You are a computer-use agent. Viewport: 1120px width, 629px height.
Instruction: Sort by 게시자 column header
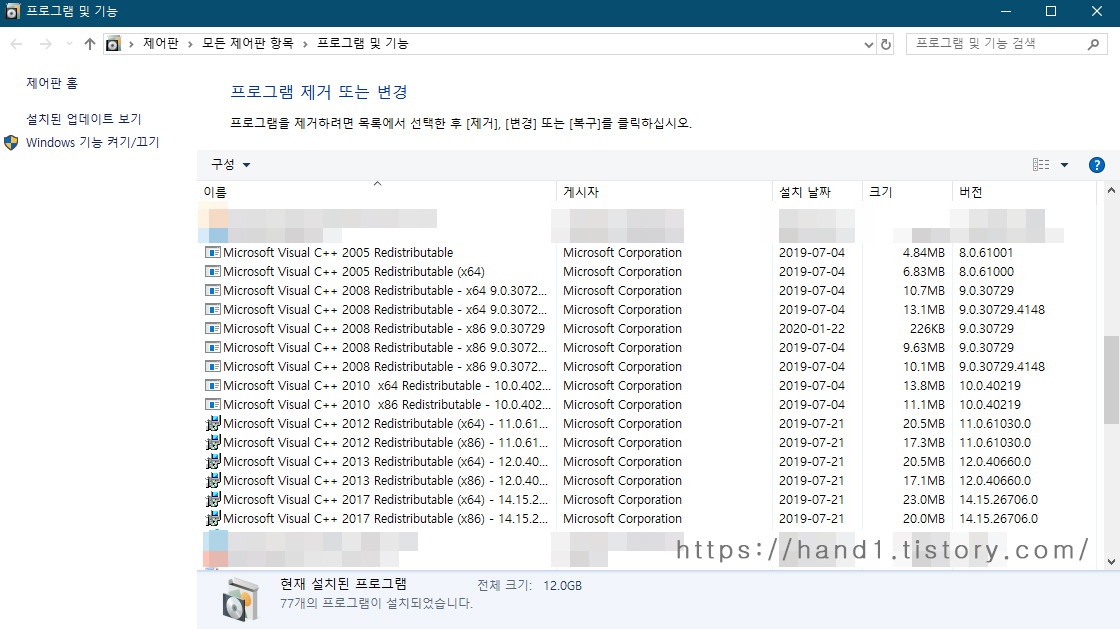click(664, 192)
